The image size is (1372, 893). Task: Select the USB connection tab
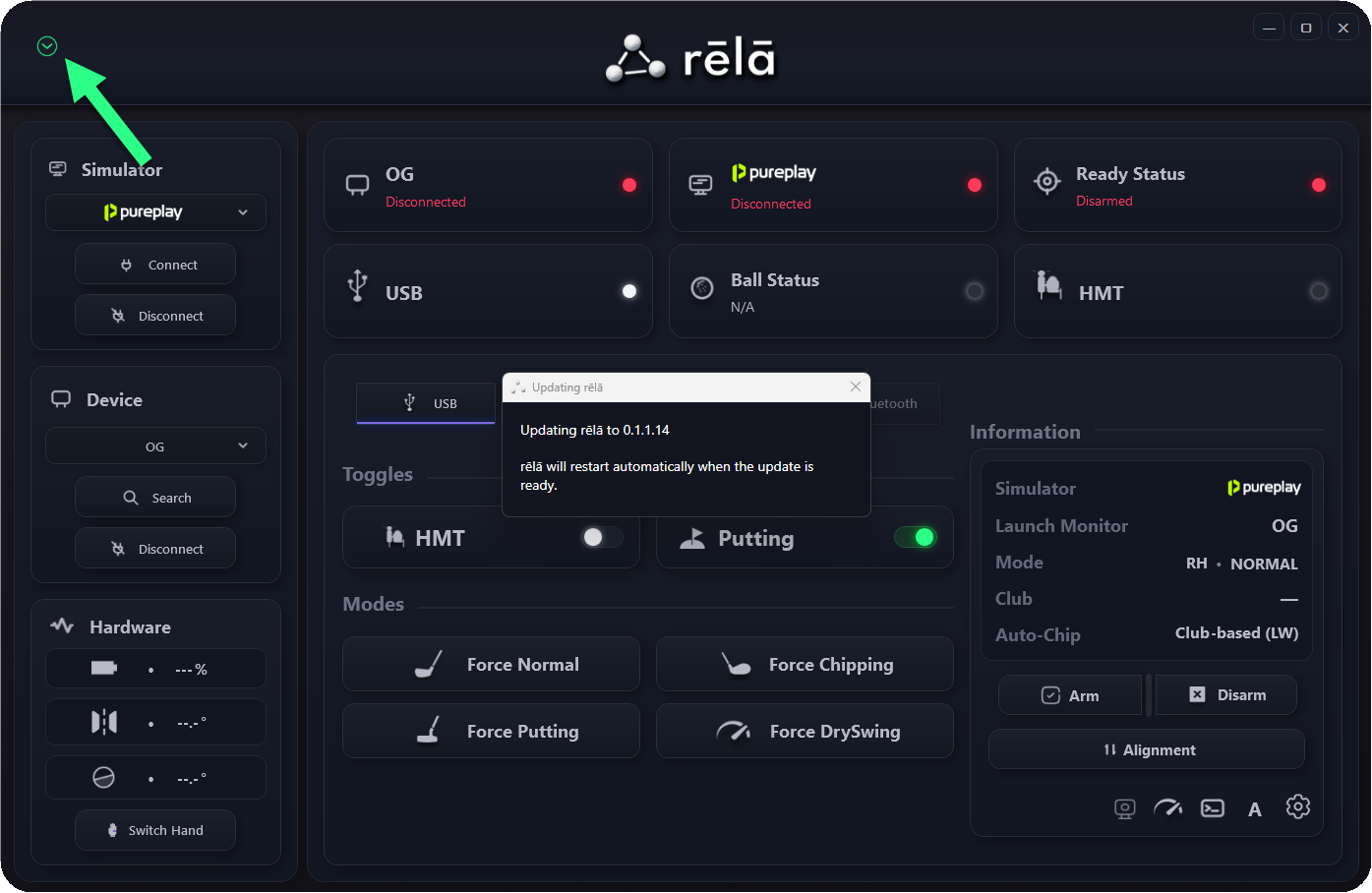tap(426, 403)
